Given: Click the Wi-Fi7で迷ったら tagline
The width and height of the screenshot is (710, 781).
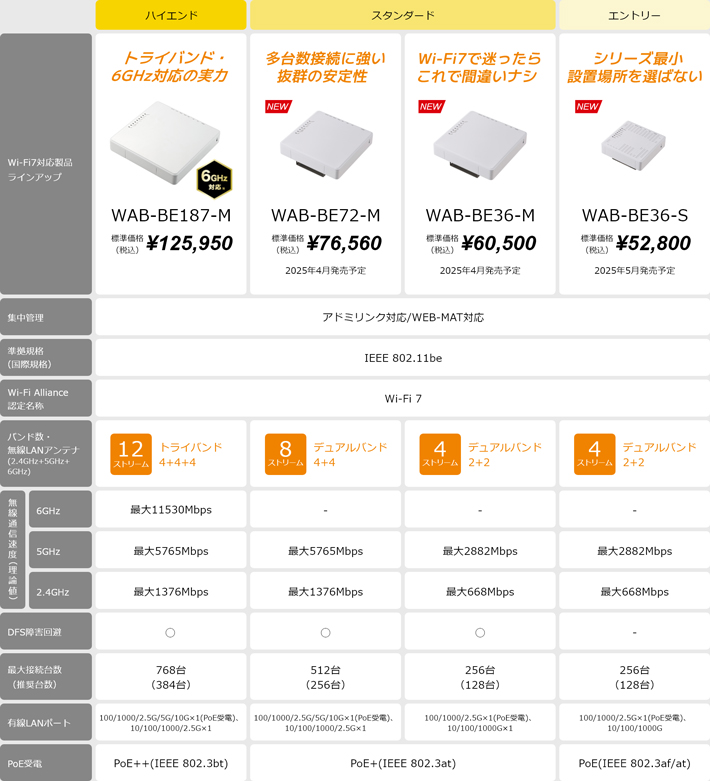Looking at the screenshot, I should point(479,58).
